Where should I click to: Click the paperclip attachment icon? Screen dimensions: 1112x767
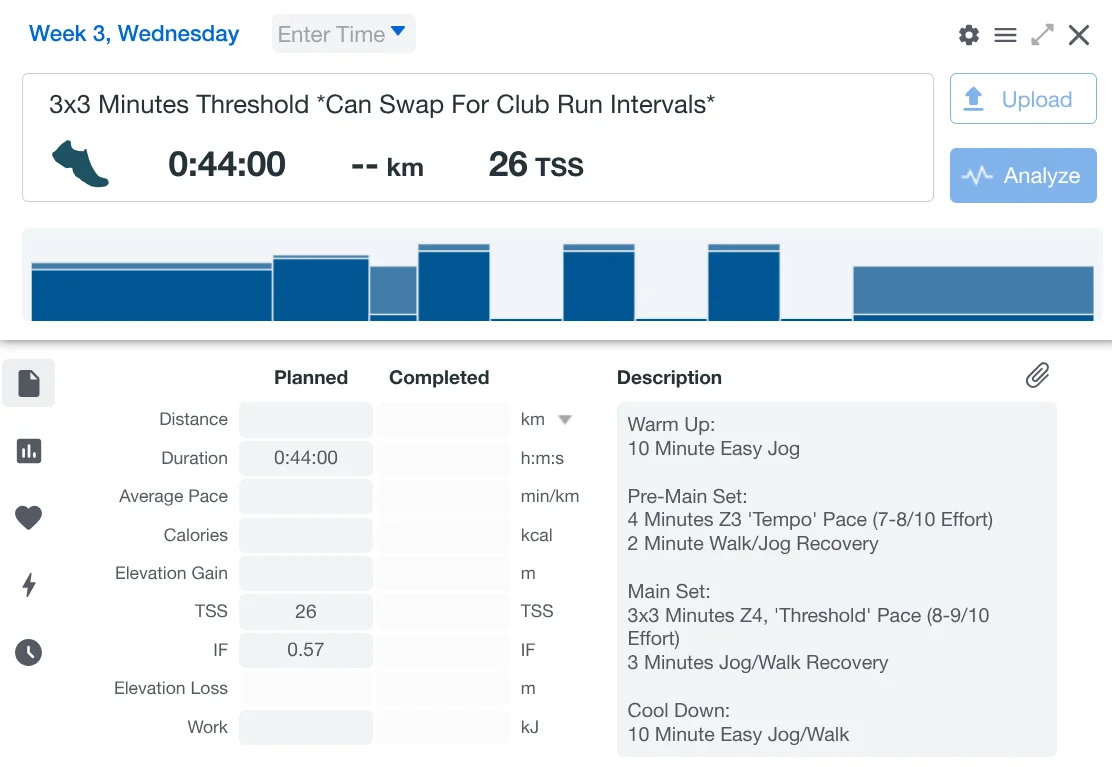pos(1037,376)
